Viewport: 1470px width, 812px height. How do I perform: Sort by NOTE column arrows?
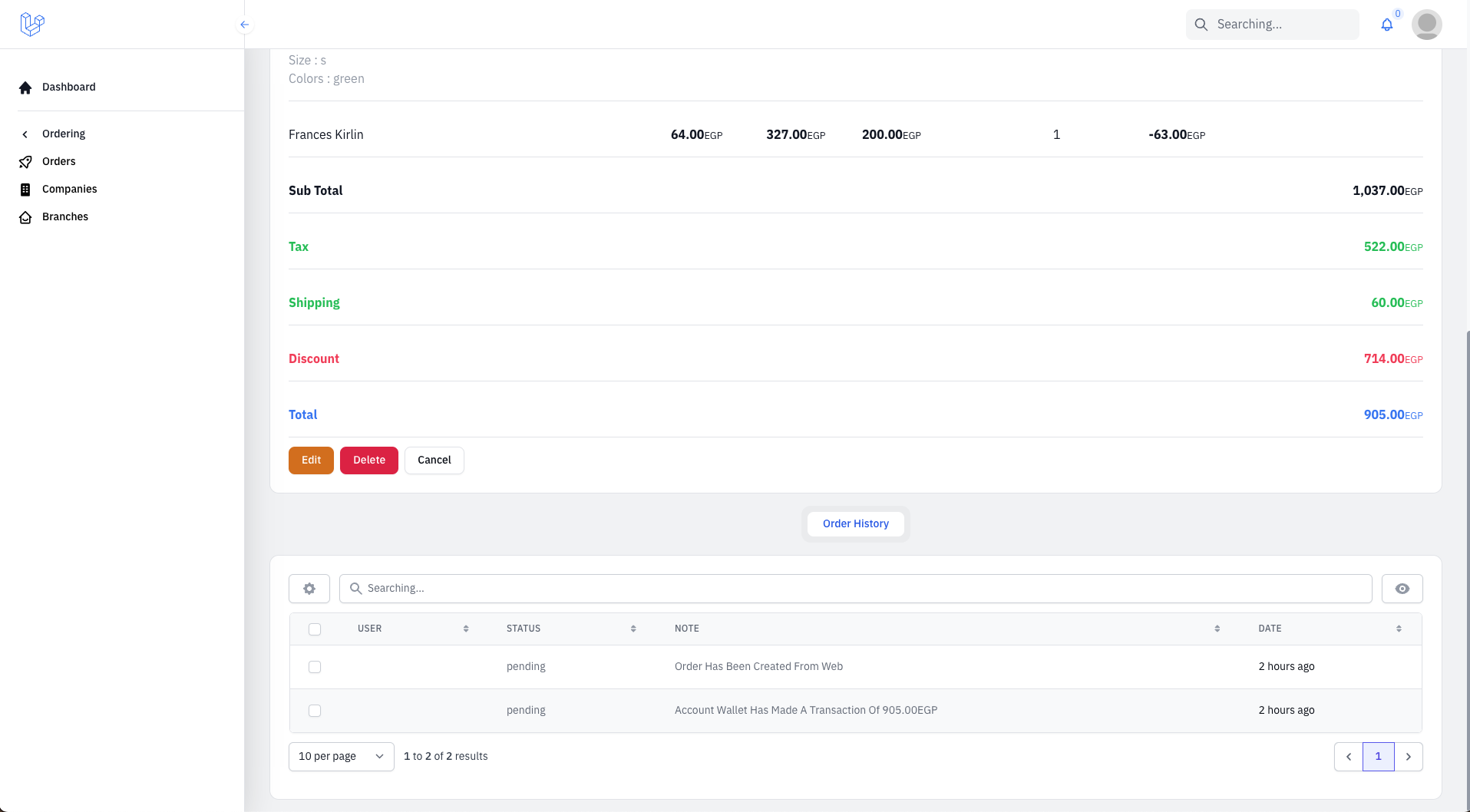pyautogui.click(x=1217, y=629)
